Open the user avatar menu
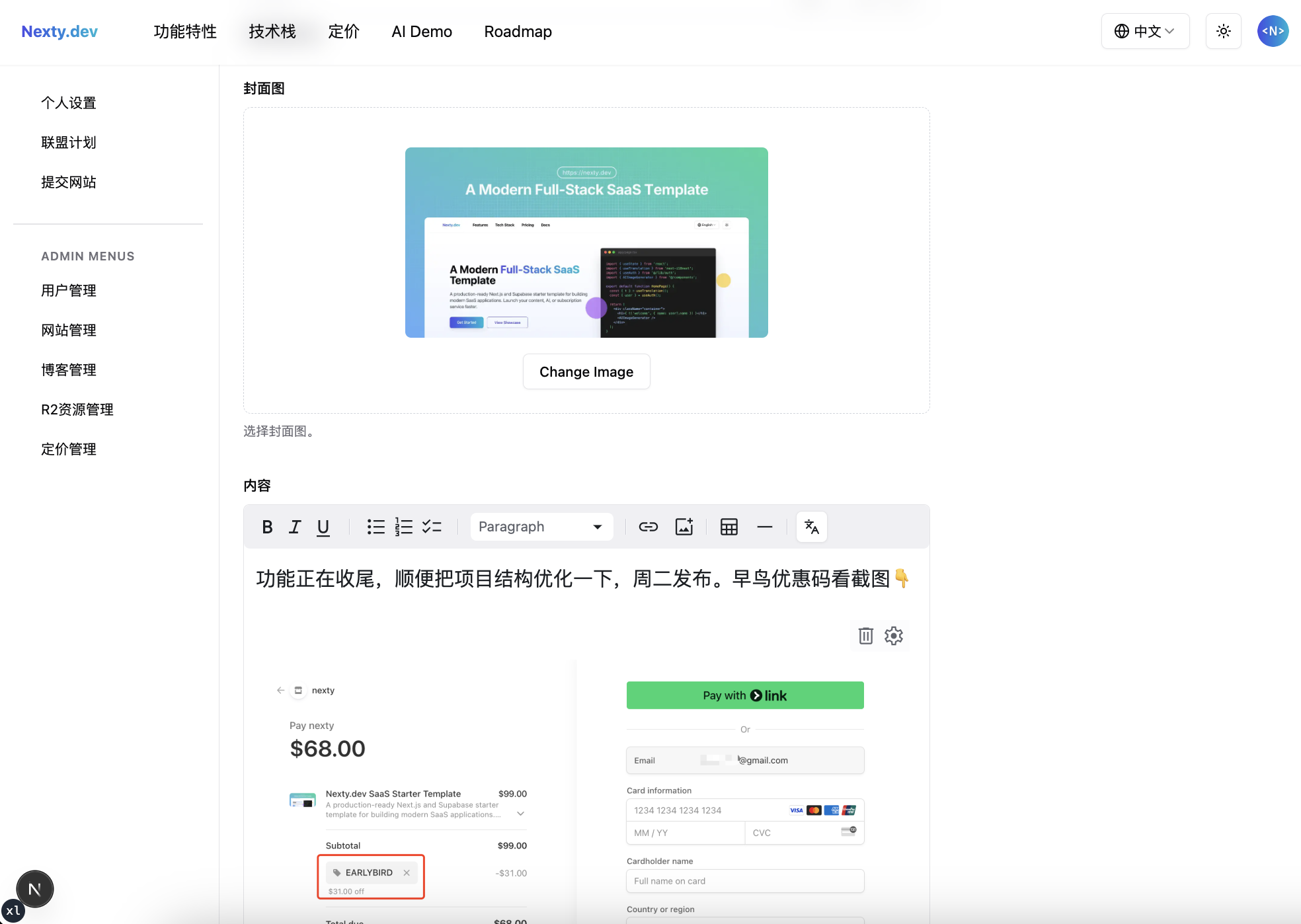Viewport: 1301px width, 924px height. coord(1273,31)
